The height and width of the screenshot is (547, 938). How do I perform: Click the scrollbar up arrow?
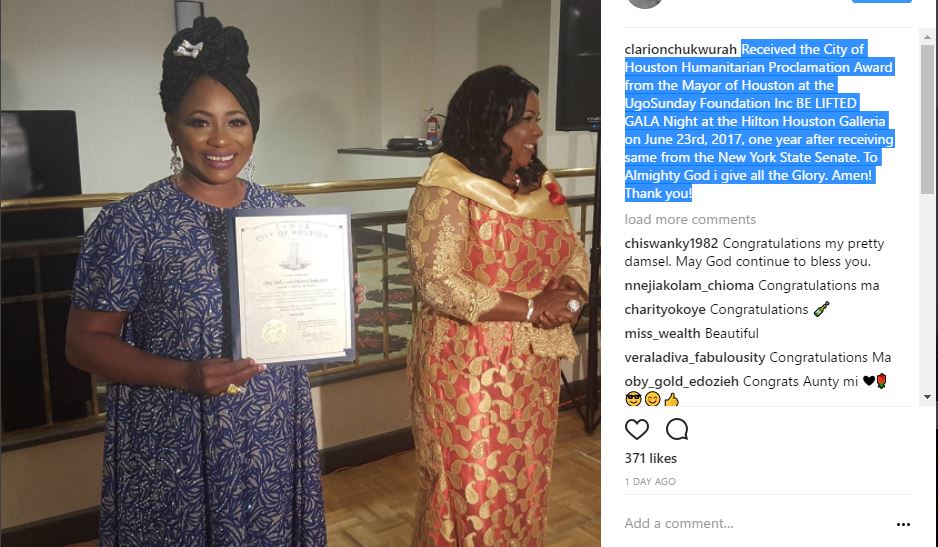(x=927, y=37)
